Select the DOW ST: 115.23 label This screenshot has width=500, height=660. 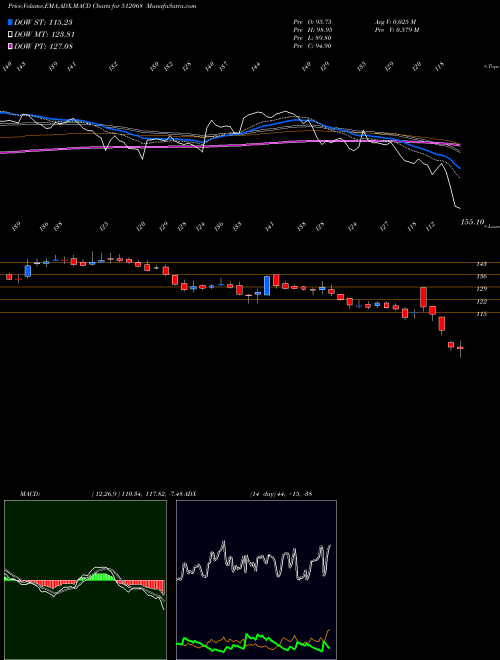click(x=43, y=23)
